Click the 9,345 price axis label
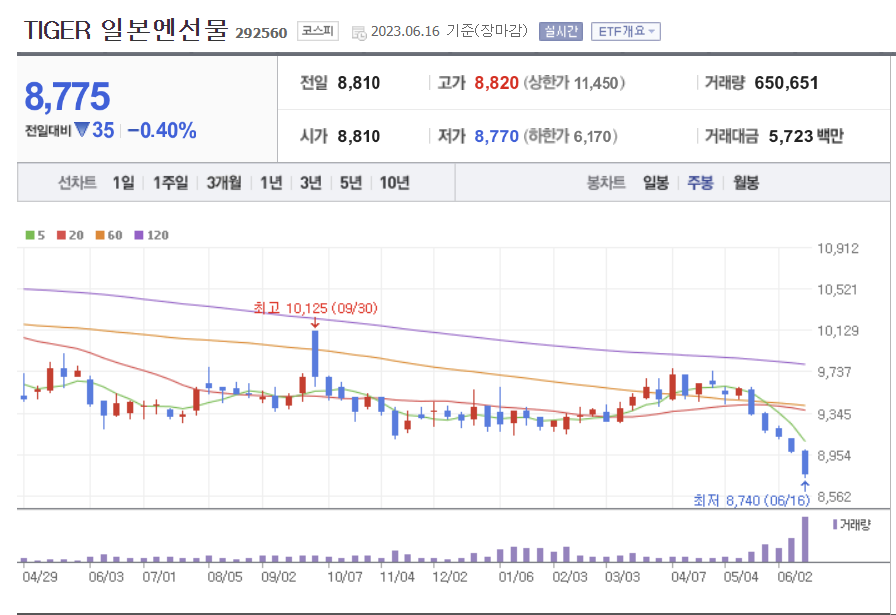Screen dimensions: 896x615 [834, 414]
